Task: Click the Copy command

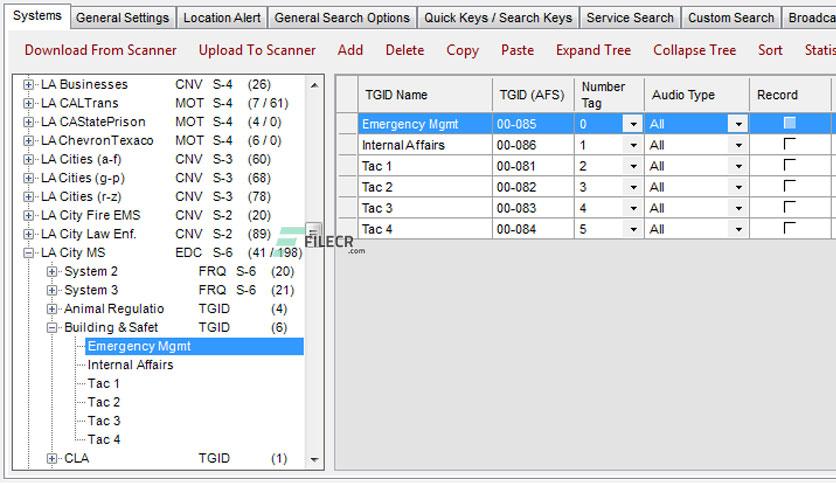Action: (462, 50)
